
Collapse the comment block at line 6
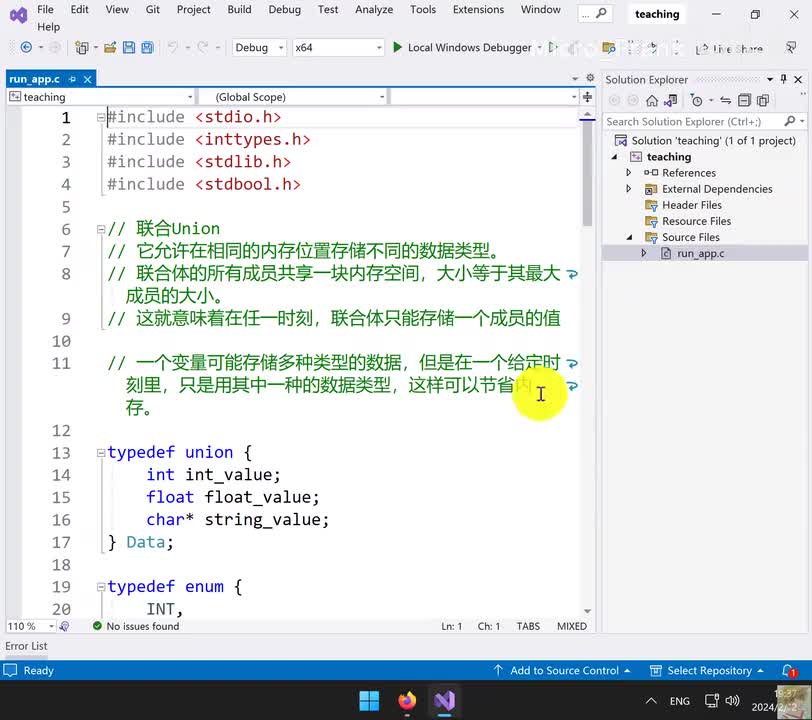click(x=100, y=229)
